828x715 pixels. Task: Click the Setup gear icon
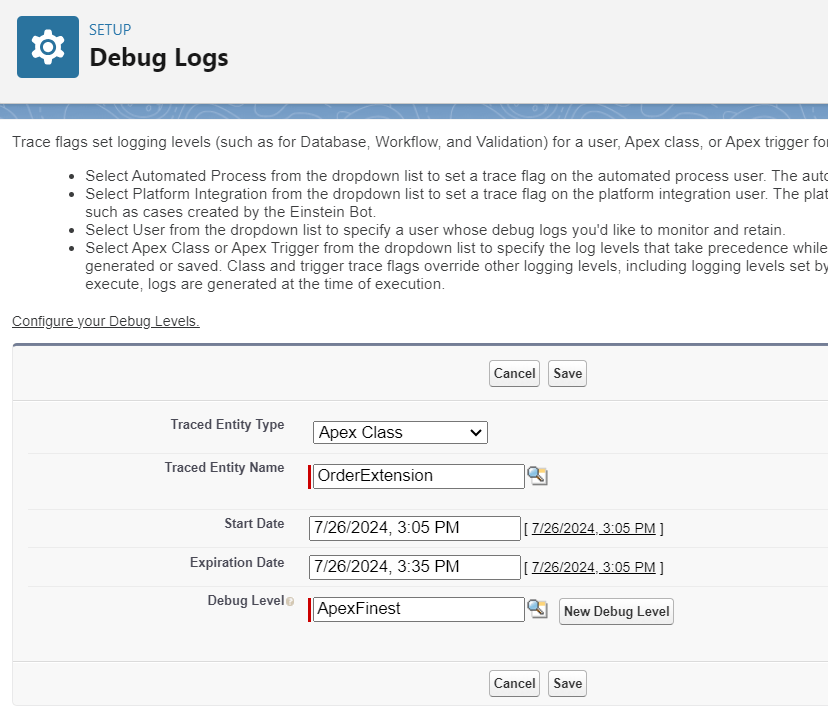[47, 47]
